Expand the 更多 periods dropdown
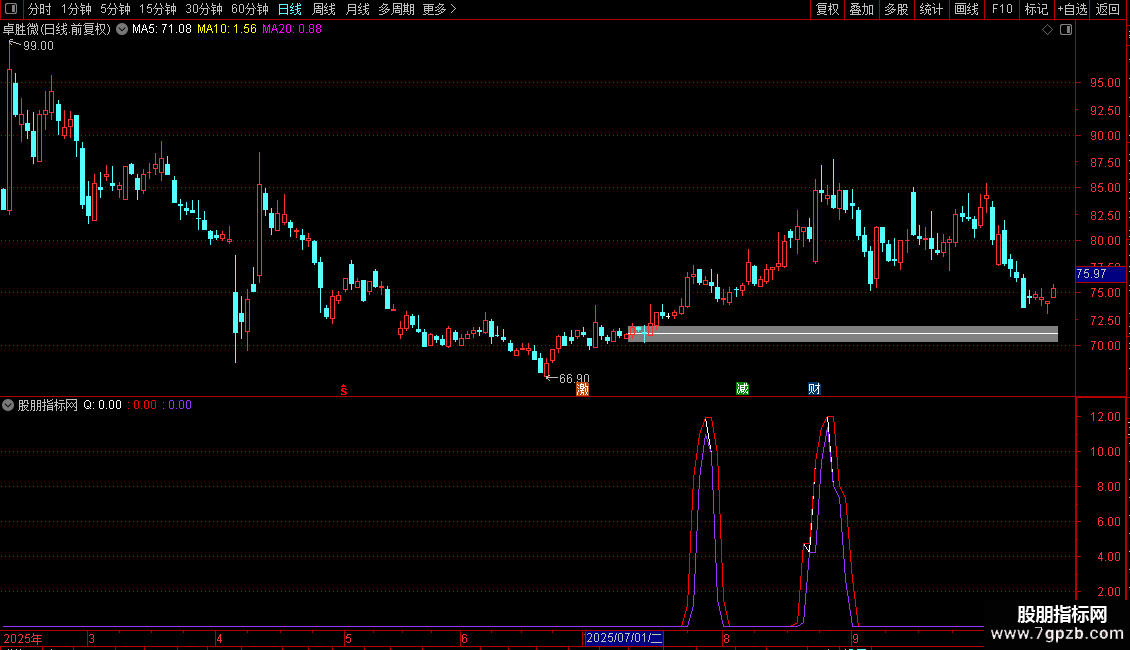The image size is (1130, 650). click(x=439, y=9)
